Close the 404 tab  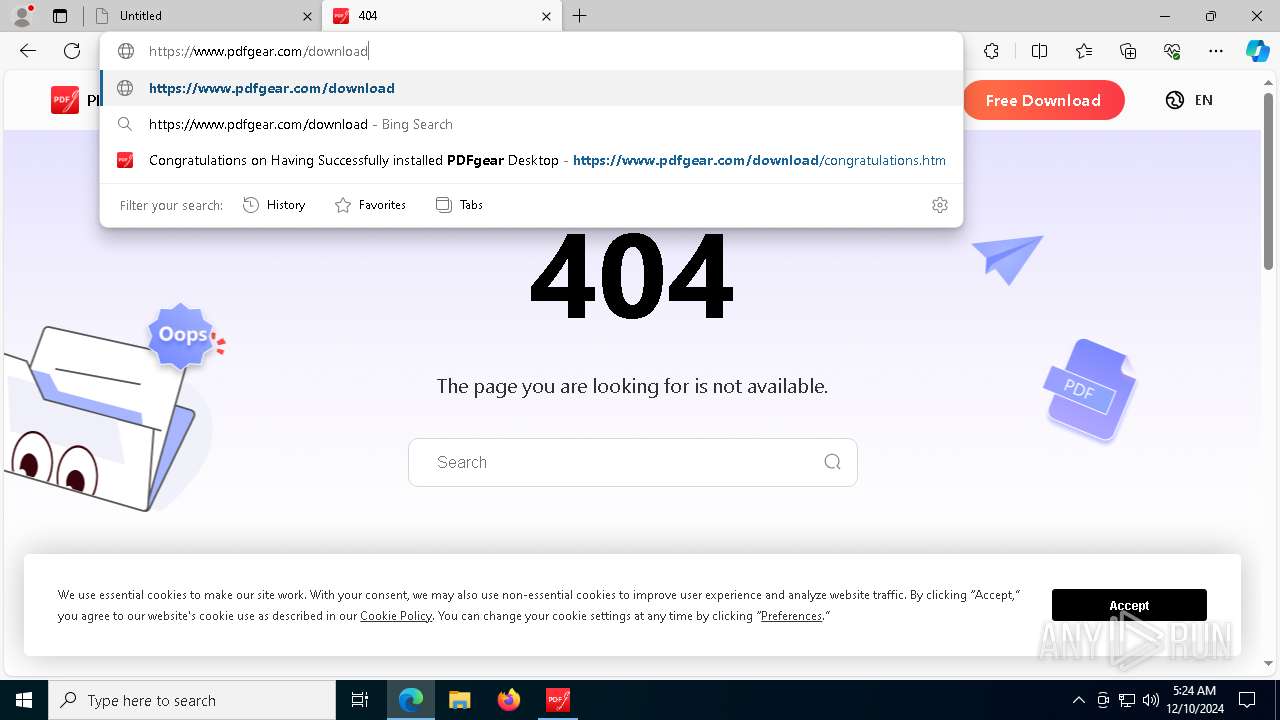pos(546,16)
